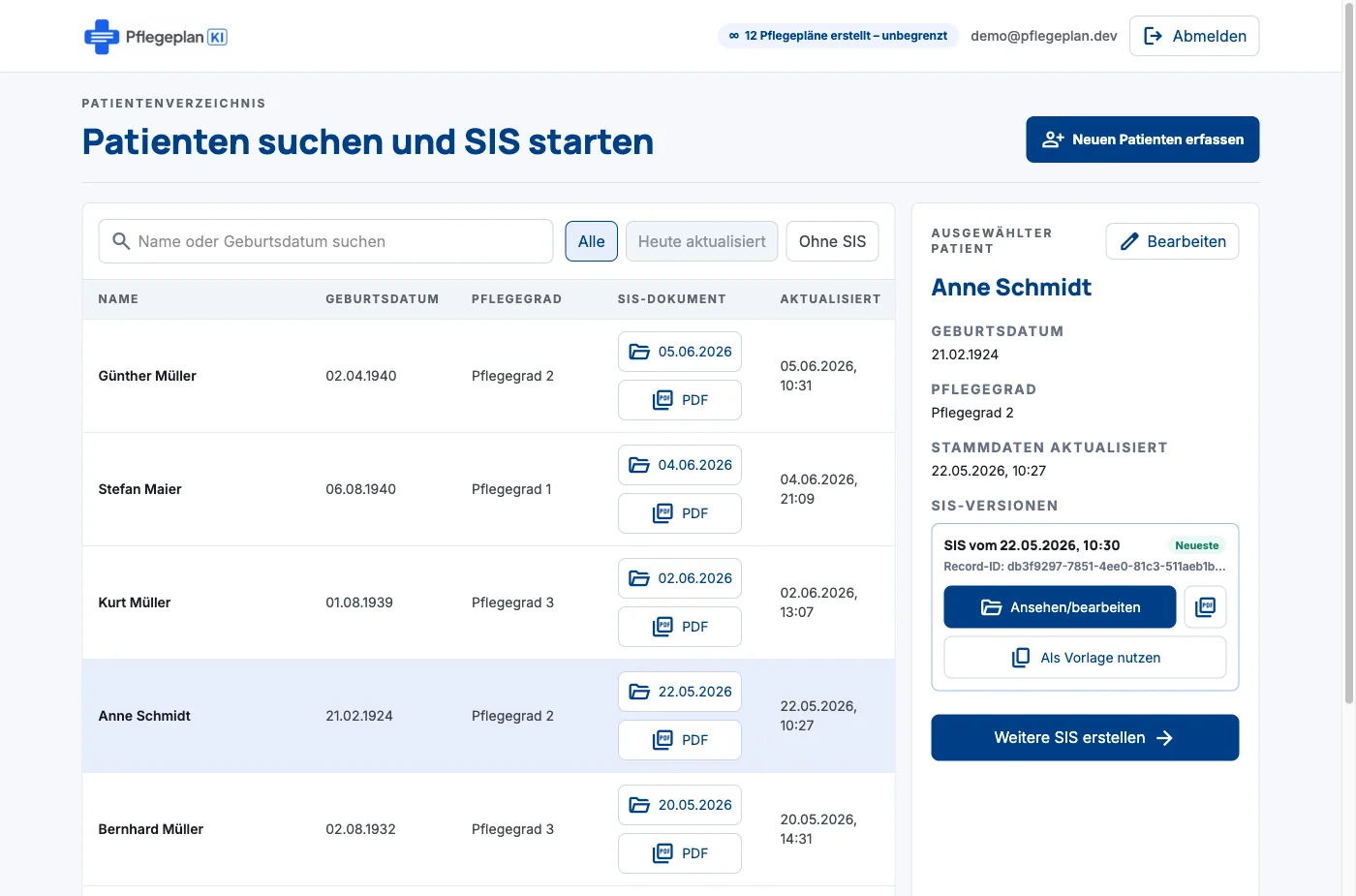Click updated time 02.06.2026, 13:07
Screen dimensions: 1356x896
pyautogui.click(x=818, y=602)
